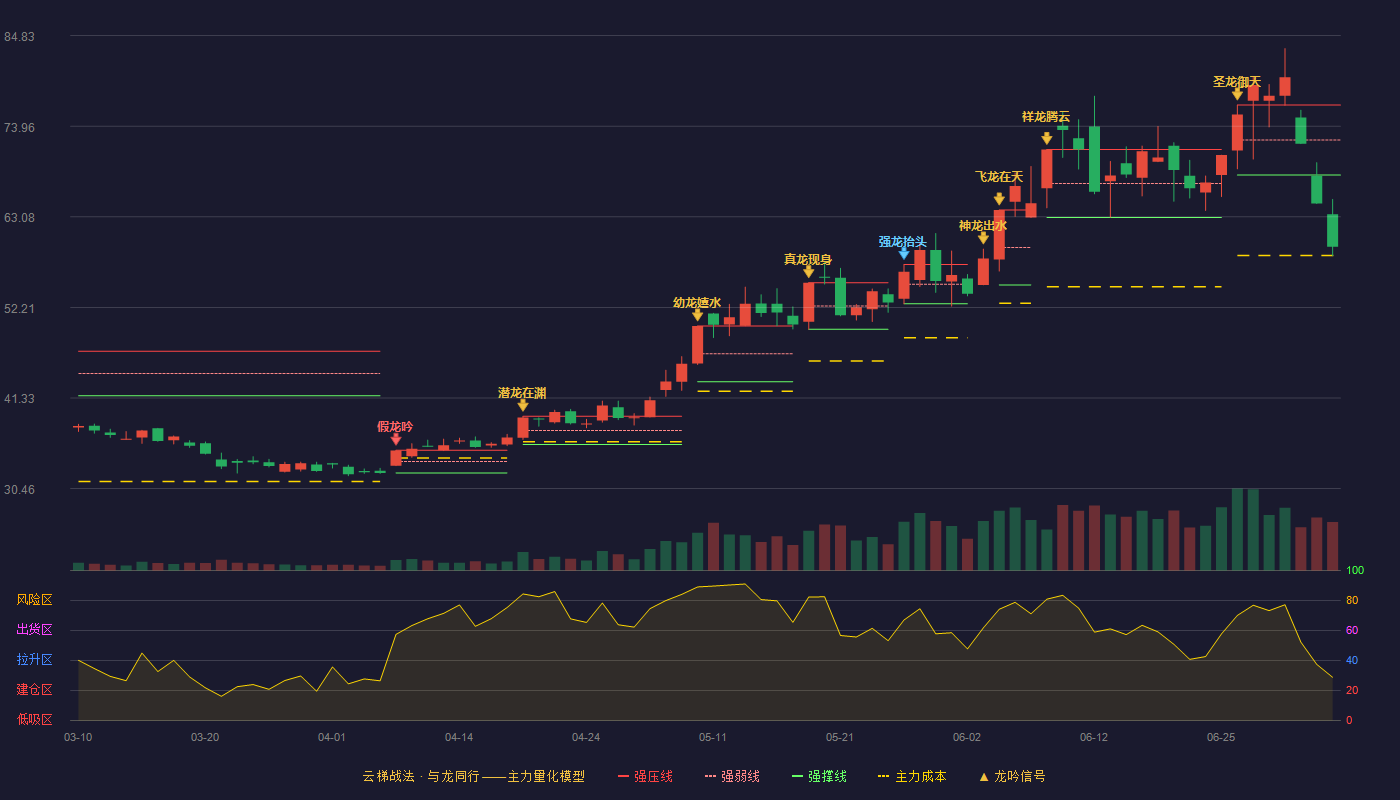Click the magenta 60 indicator scale value
The width and height of the screenshot is (1400, 800).
tap(1352, 631)
